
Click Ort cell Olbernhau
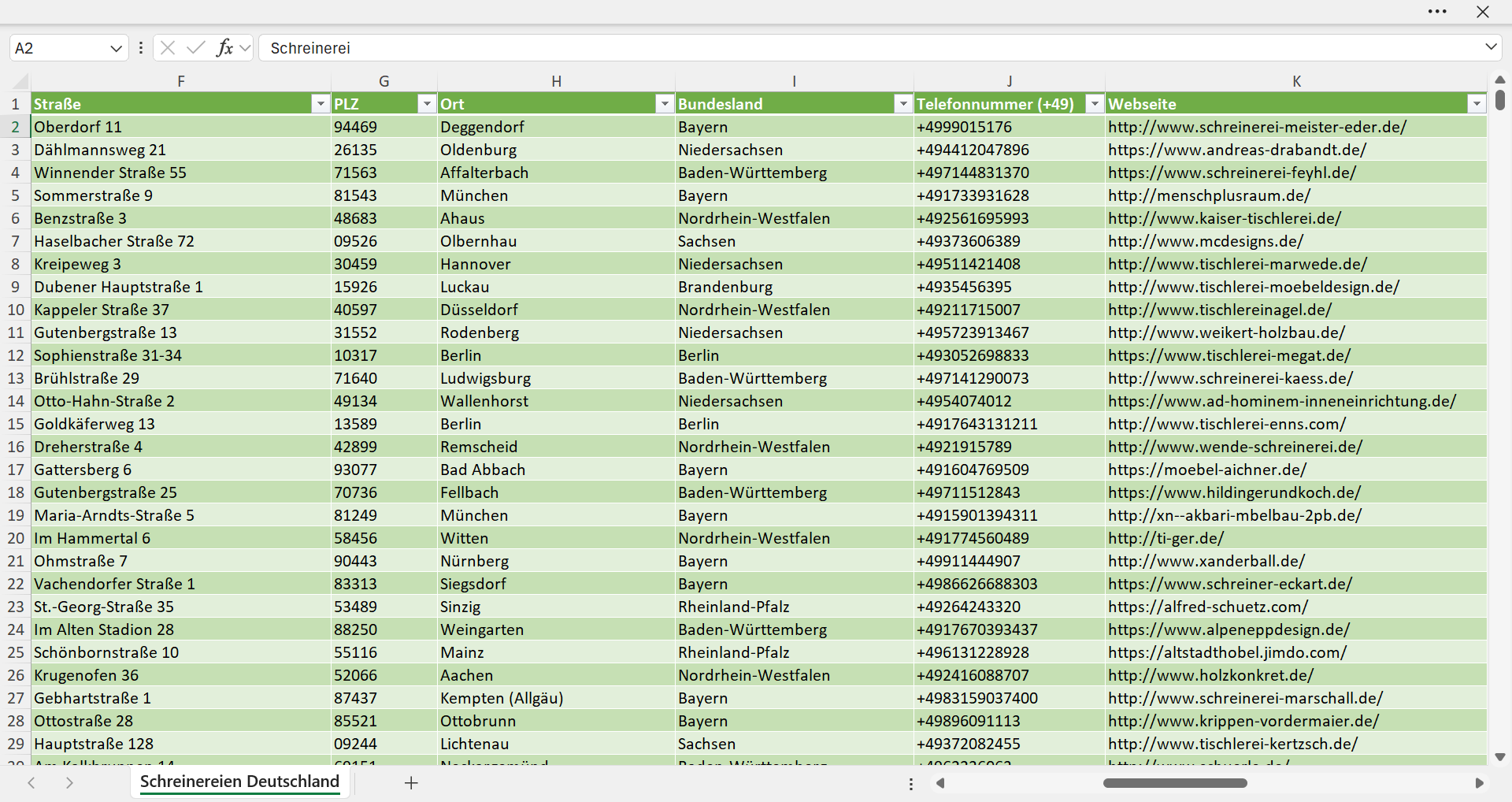click(556, 241)
